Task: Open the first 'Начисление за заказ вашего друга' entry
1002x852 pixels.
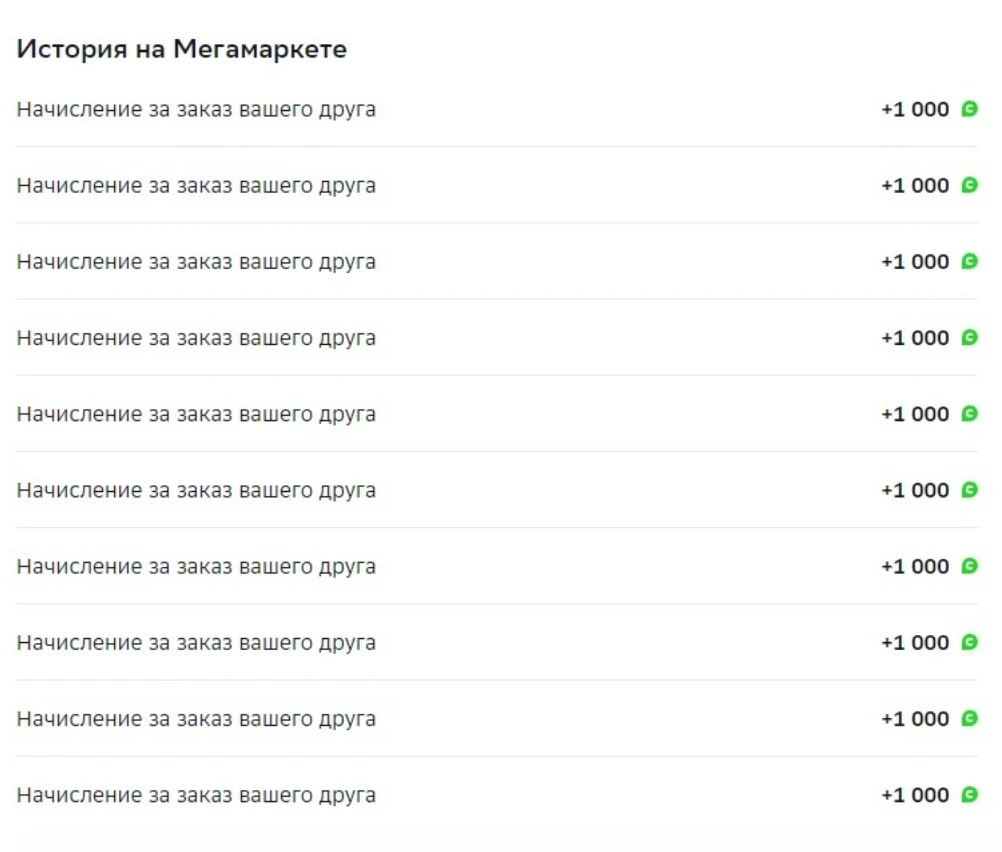Action: [196, 110]
